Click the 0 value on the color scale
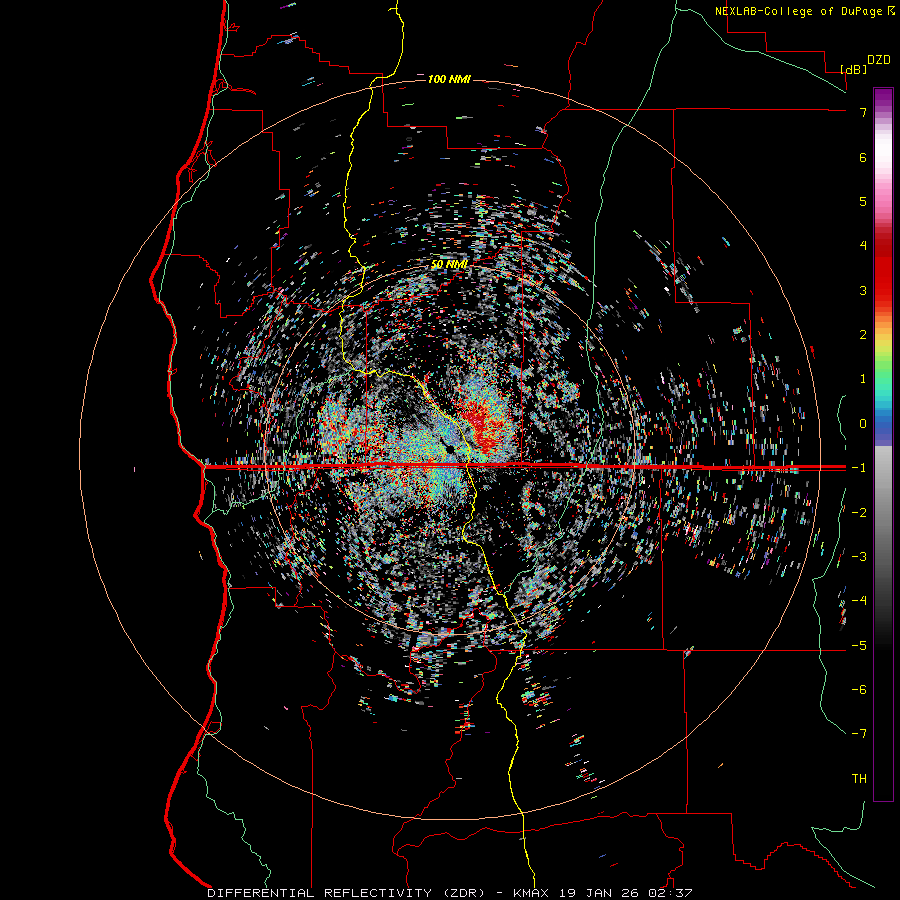The height and width of the screenshot is (900, 900). 863,424
